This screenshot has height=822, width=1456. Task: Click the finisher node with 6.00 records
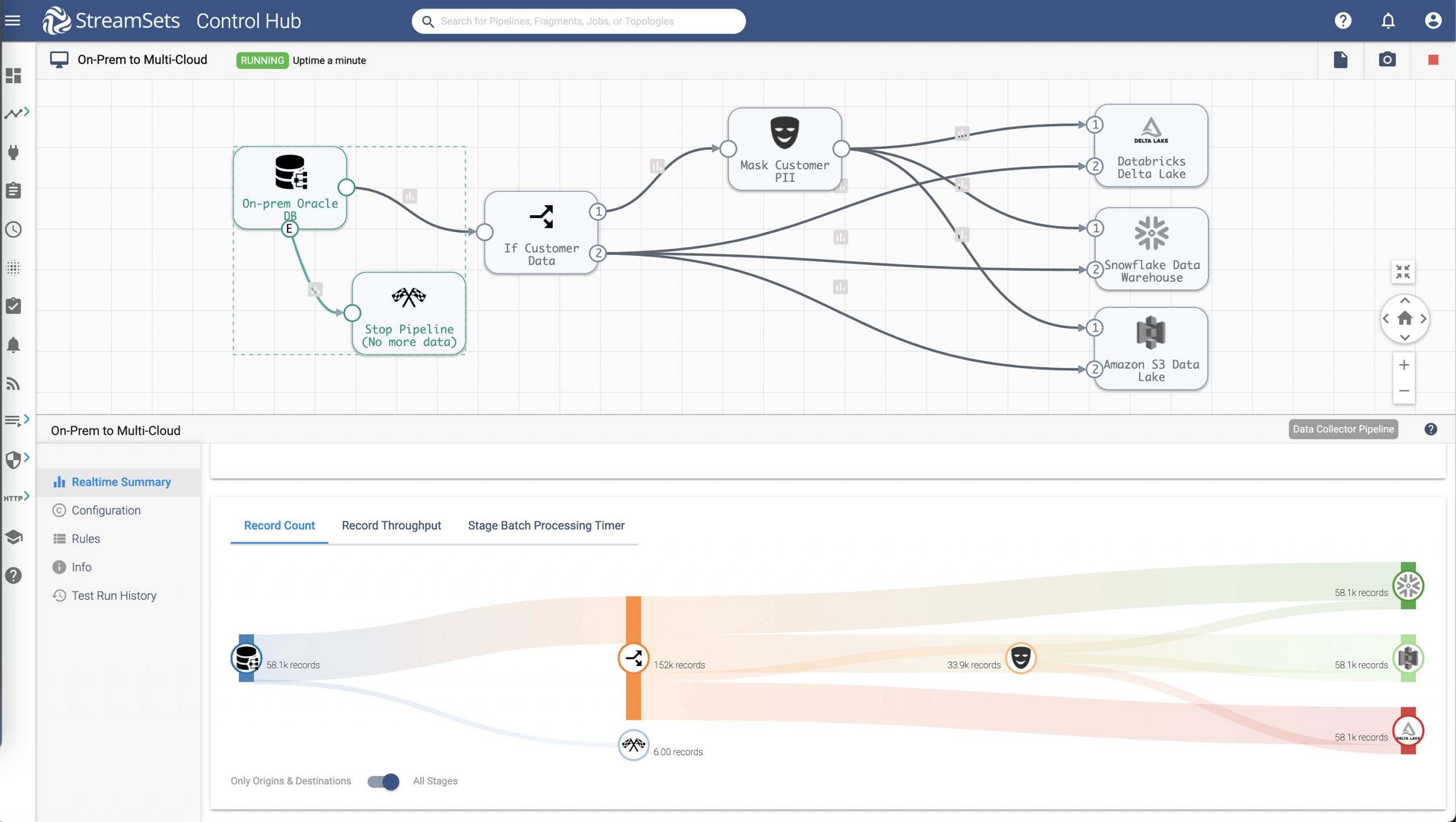tap(633, 745)
